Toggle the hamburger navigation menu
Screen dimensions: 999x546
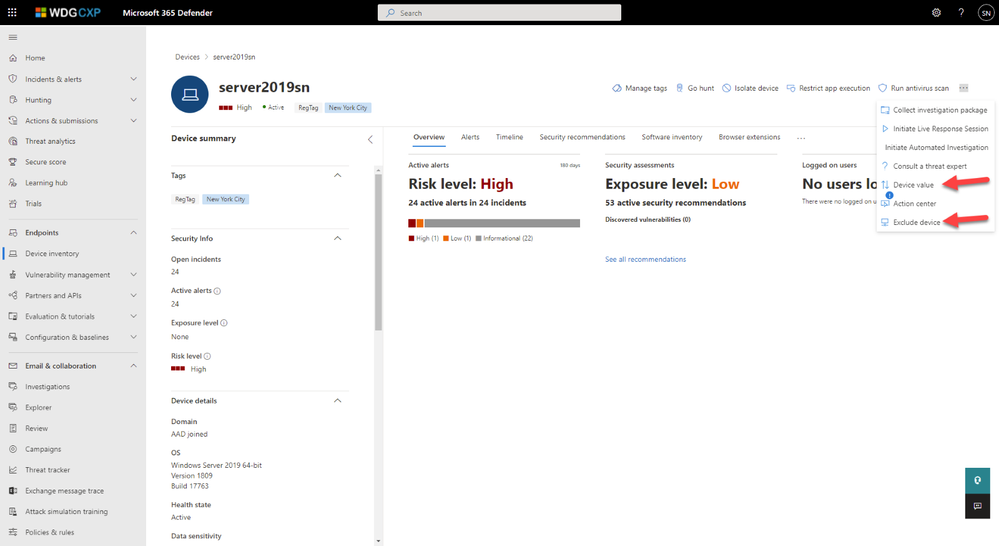click(13, 38)
